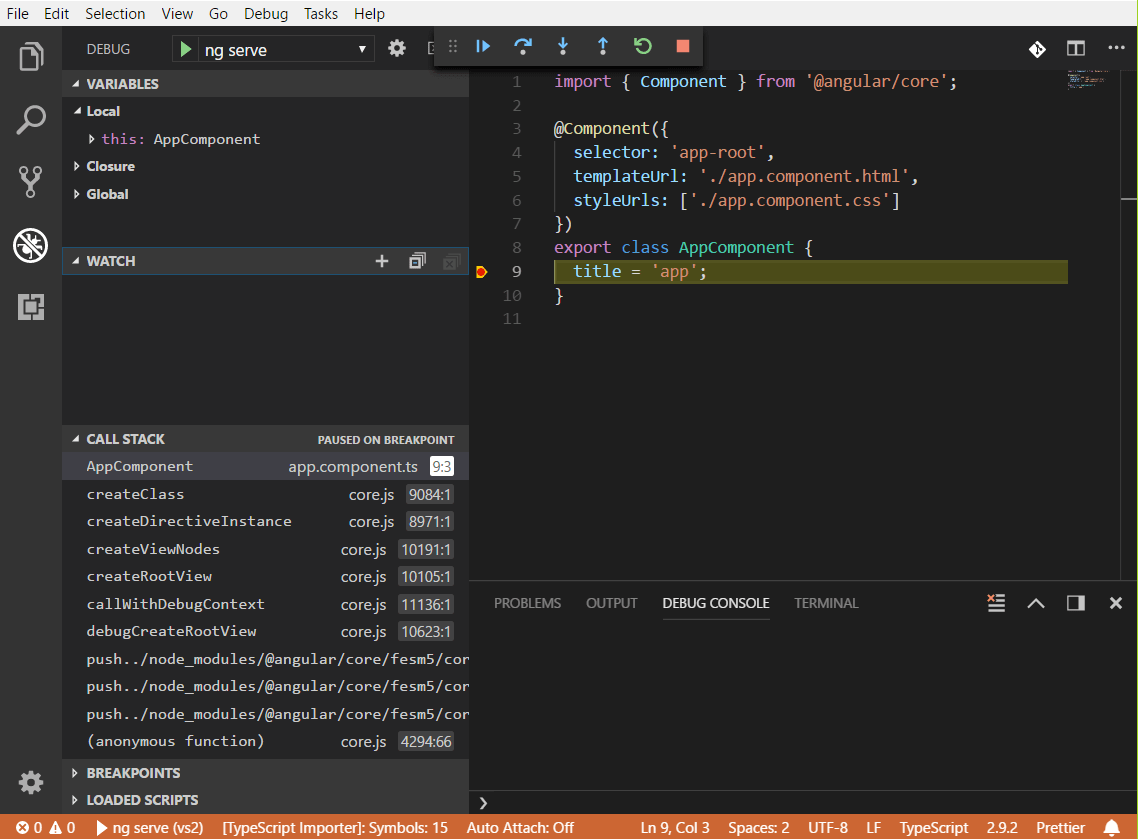Click Ln 9, Col 3 to go to line

tap(675, 827)
